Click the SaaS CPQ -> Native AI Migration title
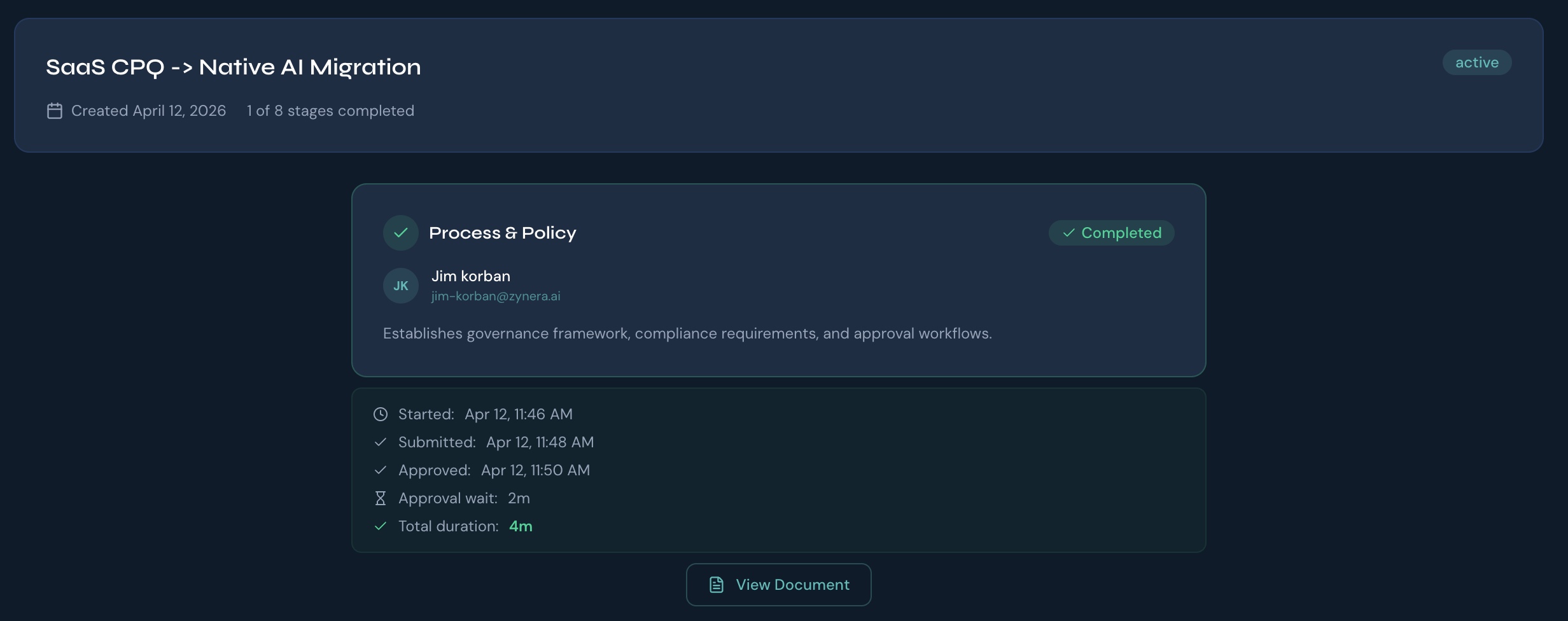The height and width of the screenshot is (621, 1568). point(234,67)
